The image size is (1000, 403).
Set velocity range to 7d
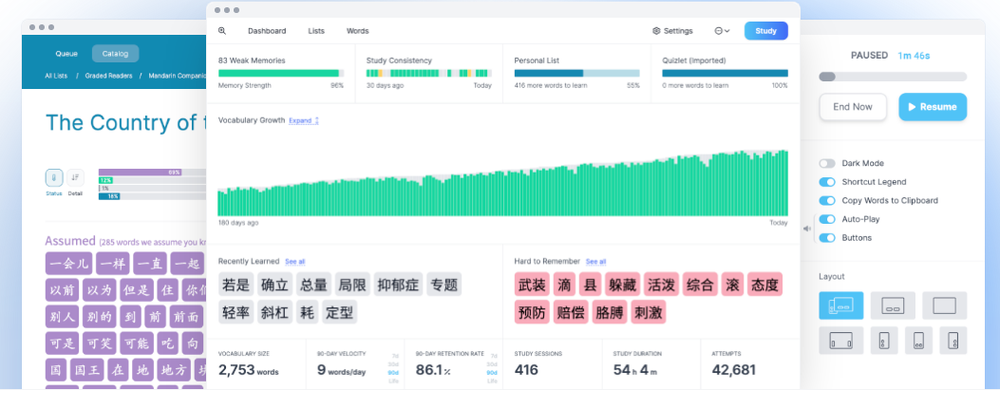coord(395,356)
